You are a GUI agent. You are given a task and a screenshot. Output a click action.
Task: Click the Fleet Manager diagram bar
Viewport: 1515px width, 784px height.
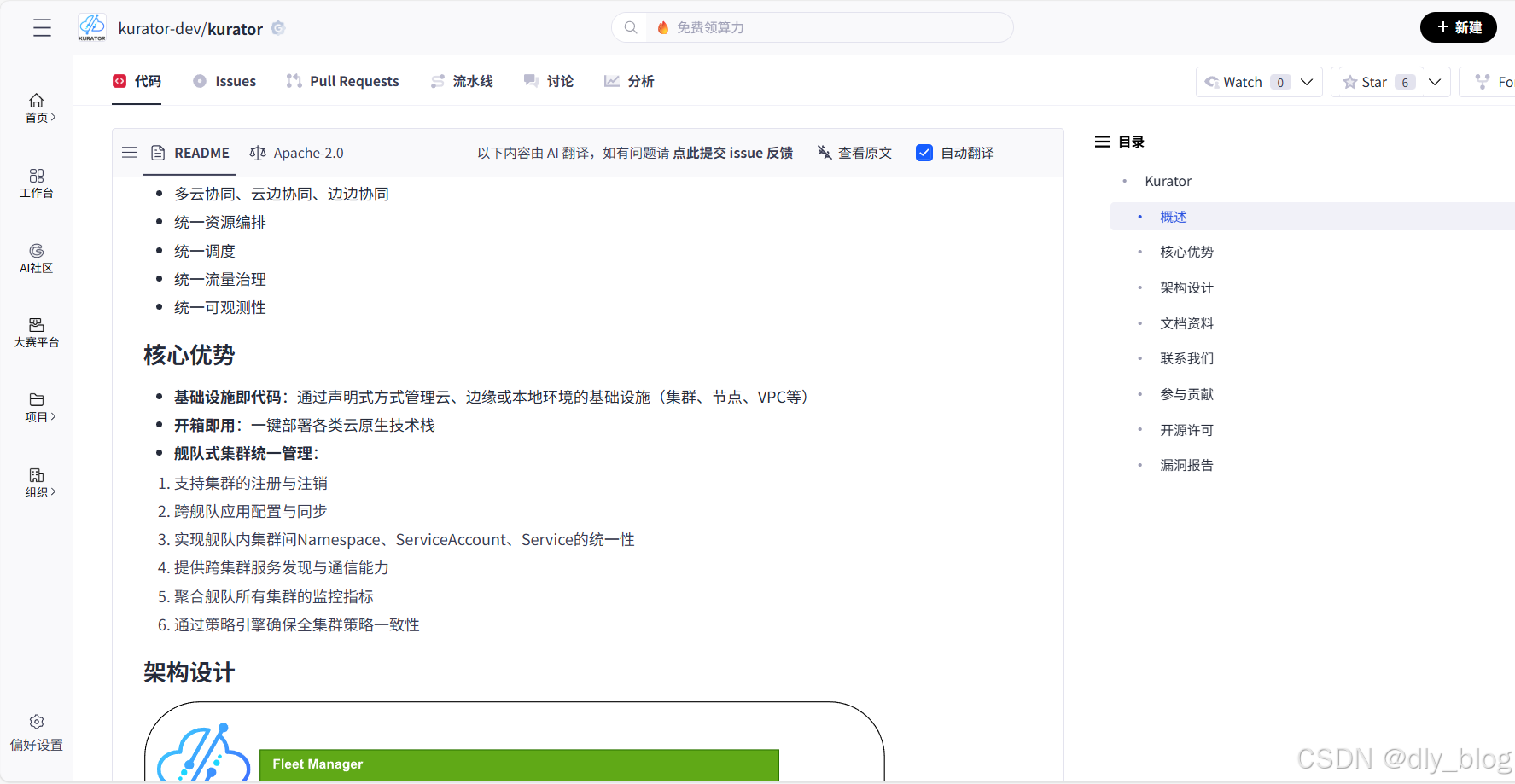coord(519,764)
